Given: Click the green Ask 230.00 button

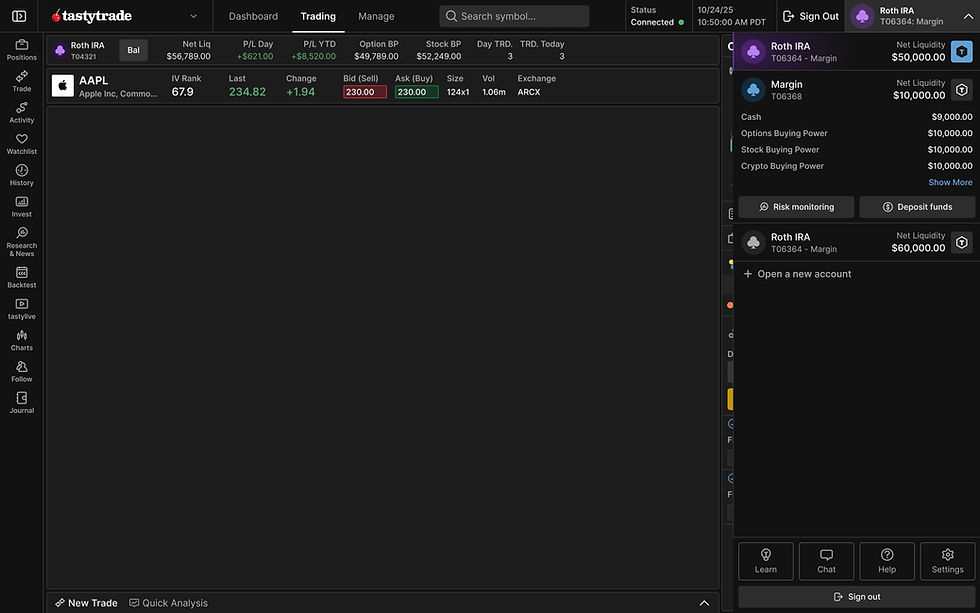Looking at the screenshot, I should [x=416, y=92].
